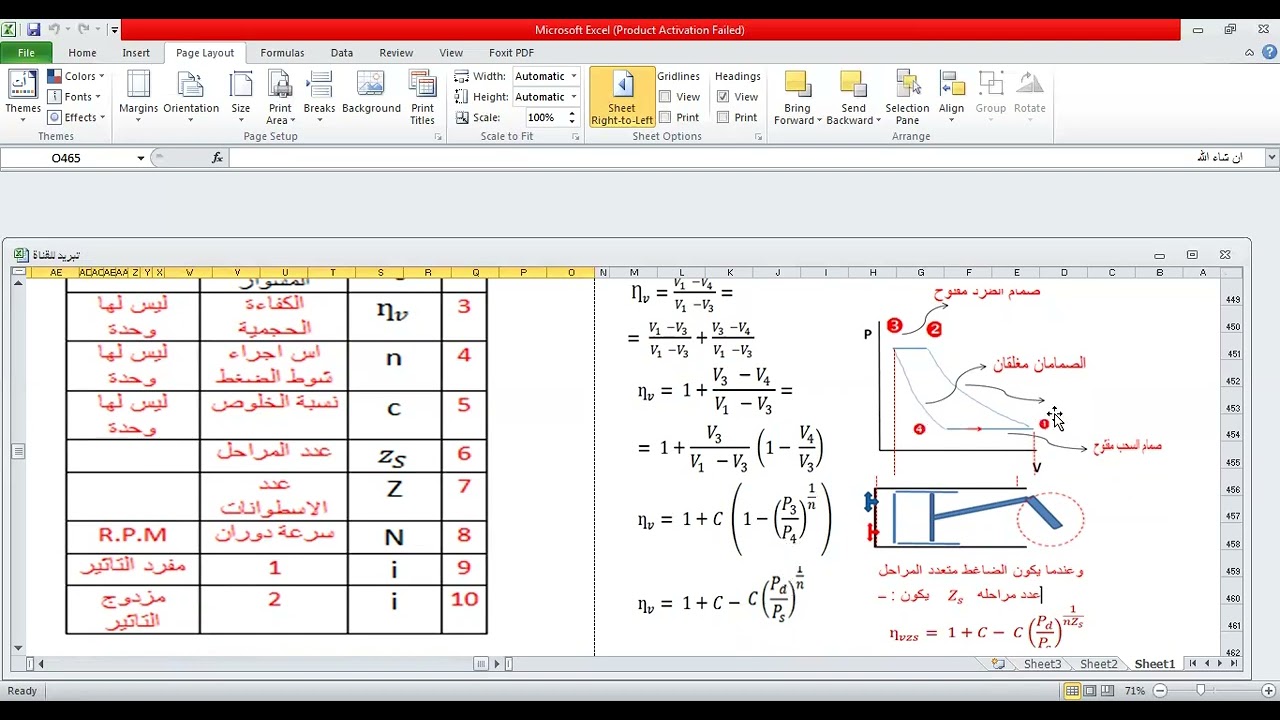This screenshot has height=720, width=1280.
Task: Open Customize Quick Access Toolbar dropdown
Action: 114,30
